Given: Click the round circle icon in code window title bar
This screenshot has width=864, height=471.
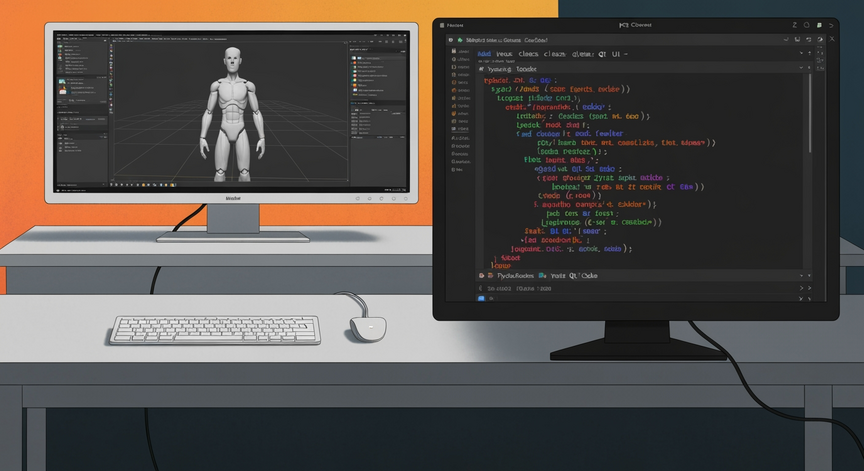Looking at the screenshot, I should pyautogui.click(x=807, y=25).
